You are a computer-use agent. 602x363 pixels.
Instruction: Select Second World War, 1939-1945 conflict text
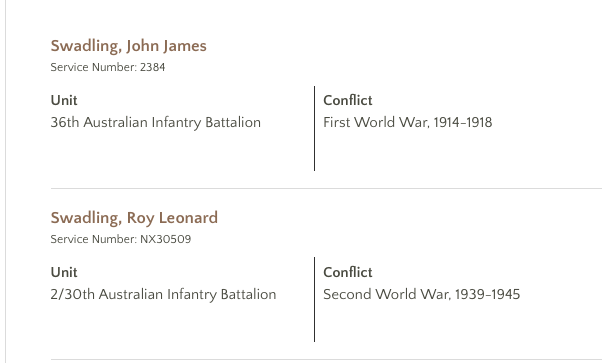tap(422, 295)
